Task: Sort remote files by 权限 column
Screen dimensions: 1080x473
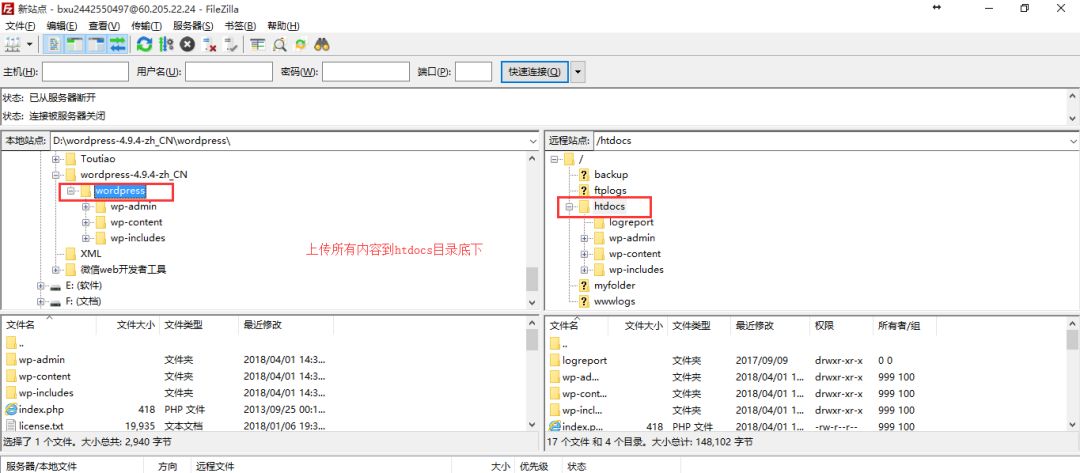Action: [824, 326]
